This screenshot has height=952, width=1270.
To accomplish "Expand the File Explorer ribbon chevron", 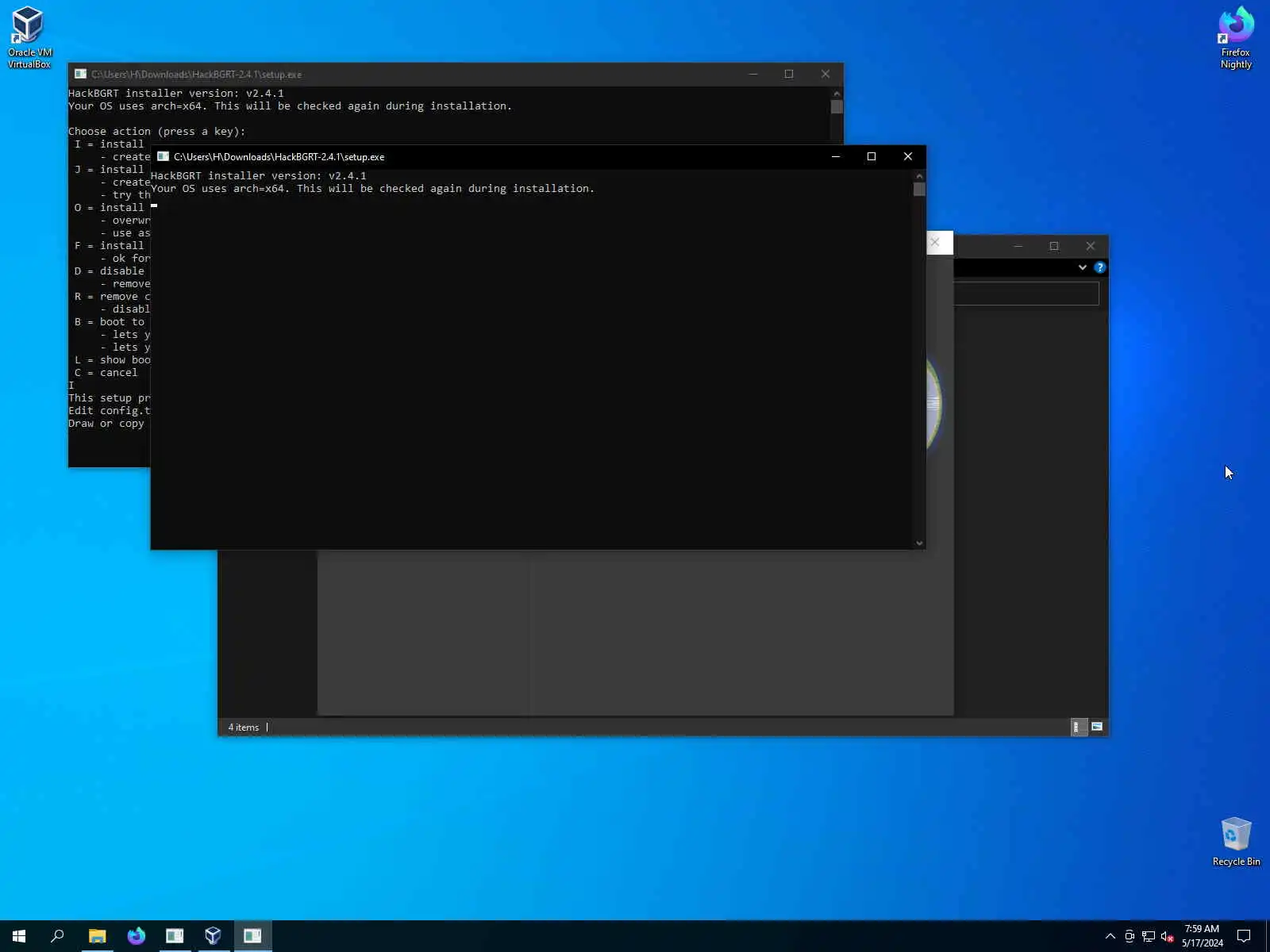I will coord(1082,267).
